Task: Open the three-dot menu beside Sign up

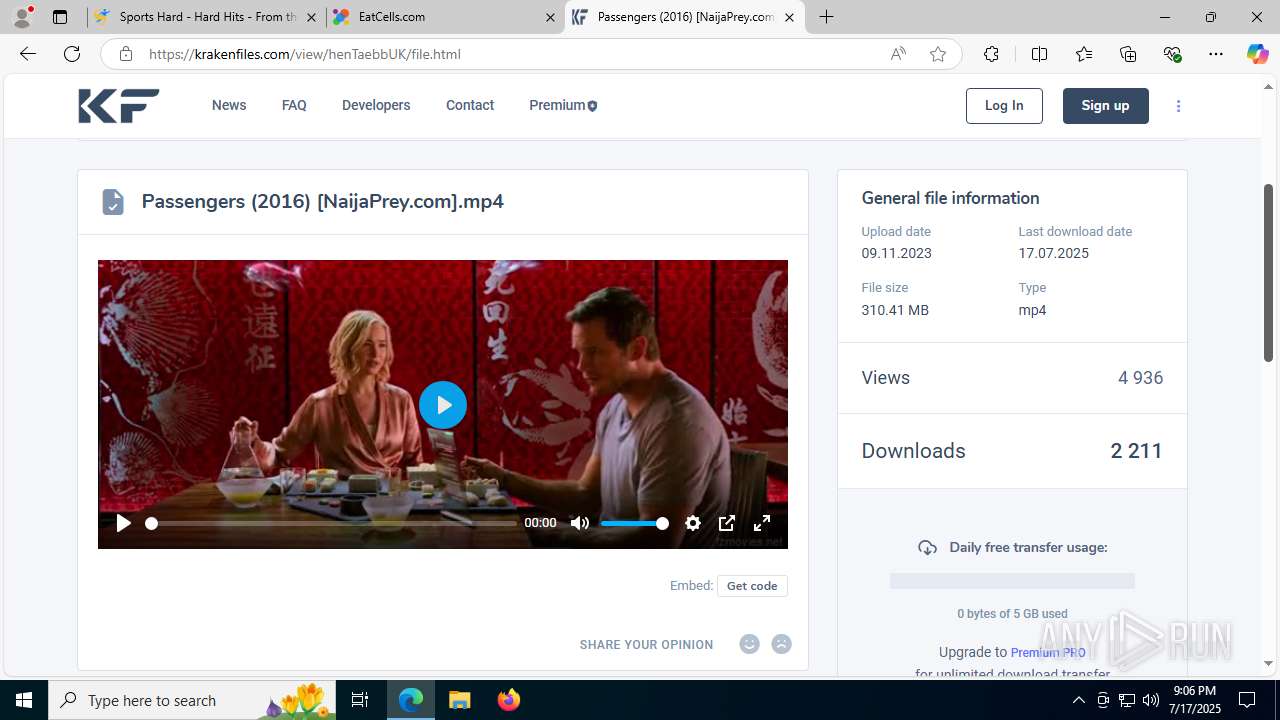Action: tap(1178, 106)
